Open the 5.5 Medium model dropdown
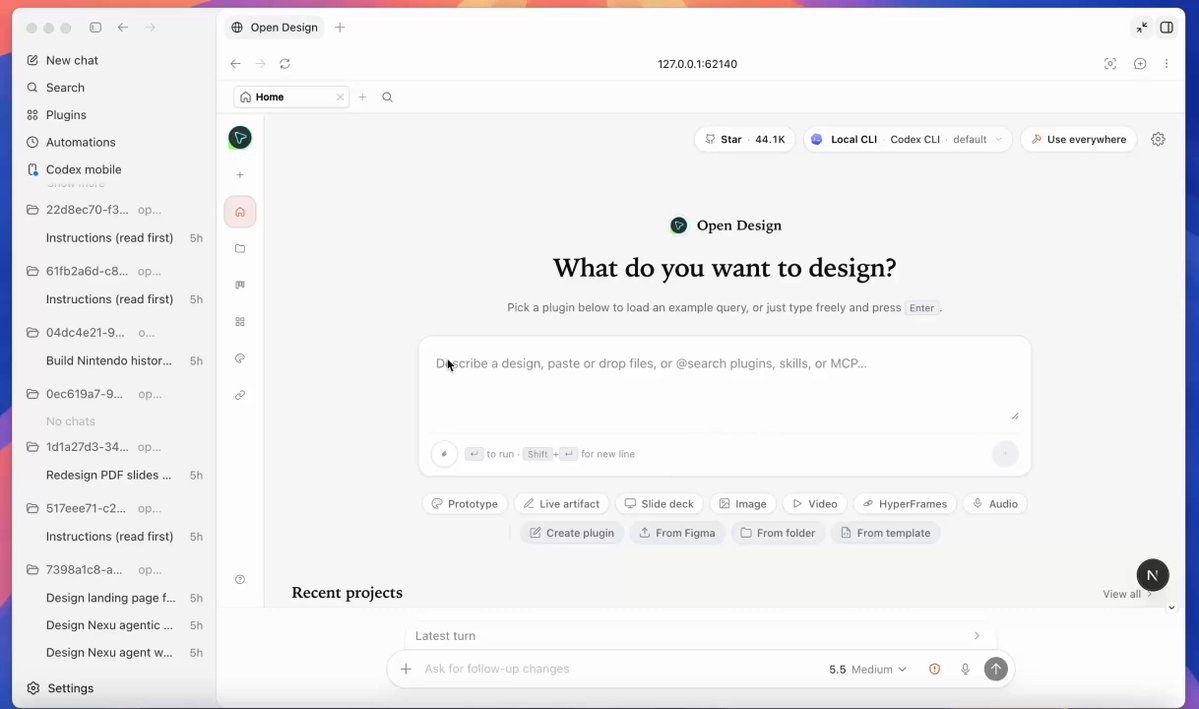1199x709 pixels. (x=867, y=669)
